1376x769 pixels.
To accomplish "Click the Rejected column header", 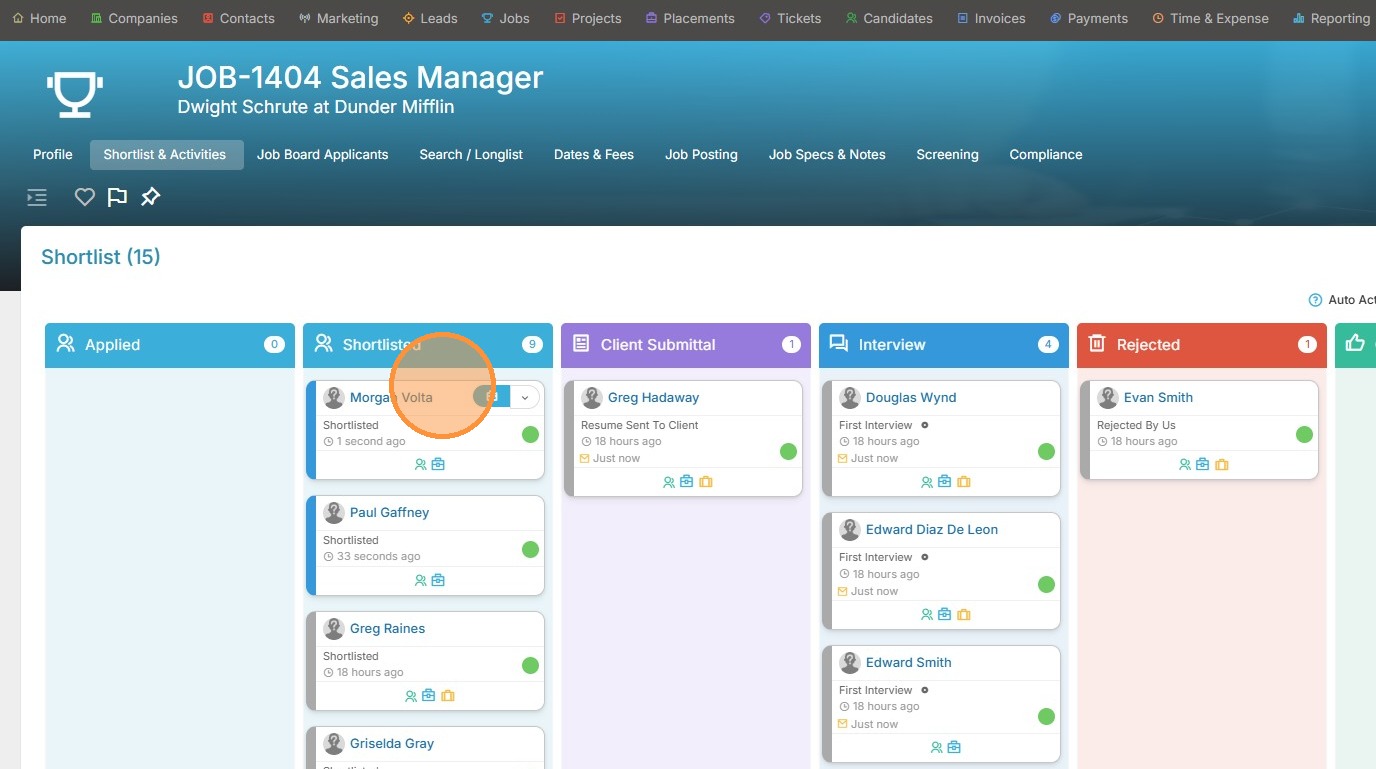I will (1202, 345).
